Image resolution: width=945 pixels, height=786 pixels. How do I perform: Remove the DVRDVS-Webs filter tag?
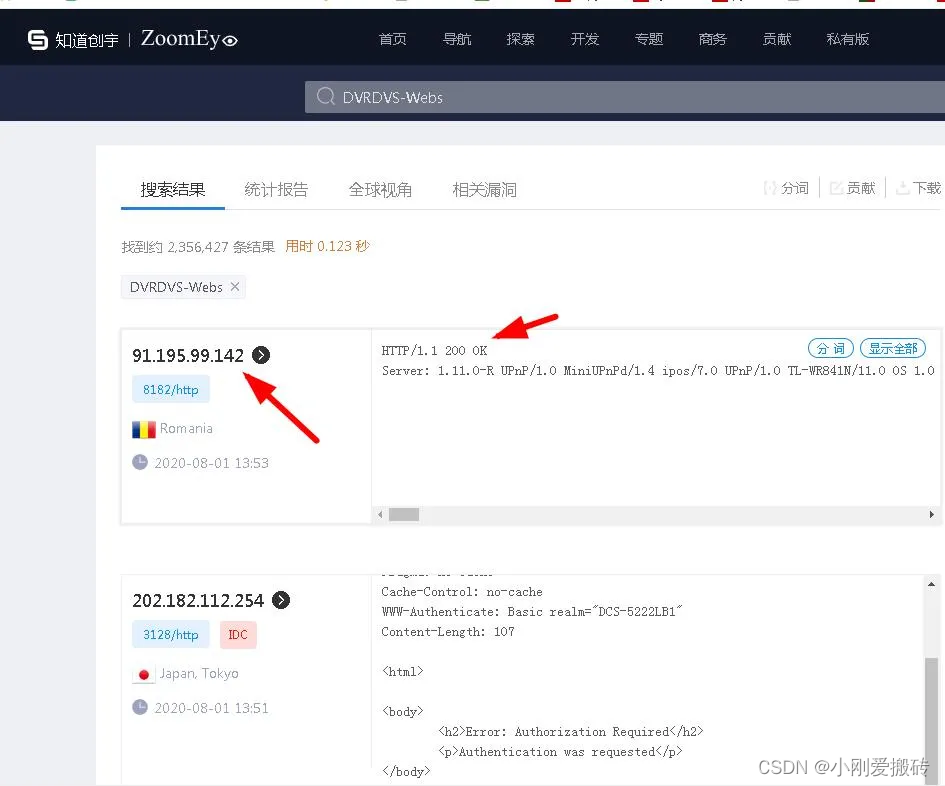coord(235,287)
